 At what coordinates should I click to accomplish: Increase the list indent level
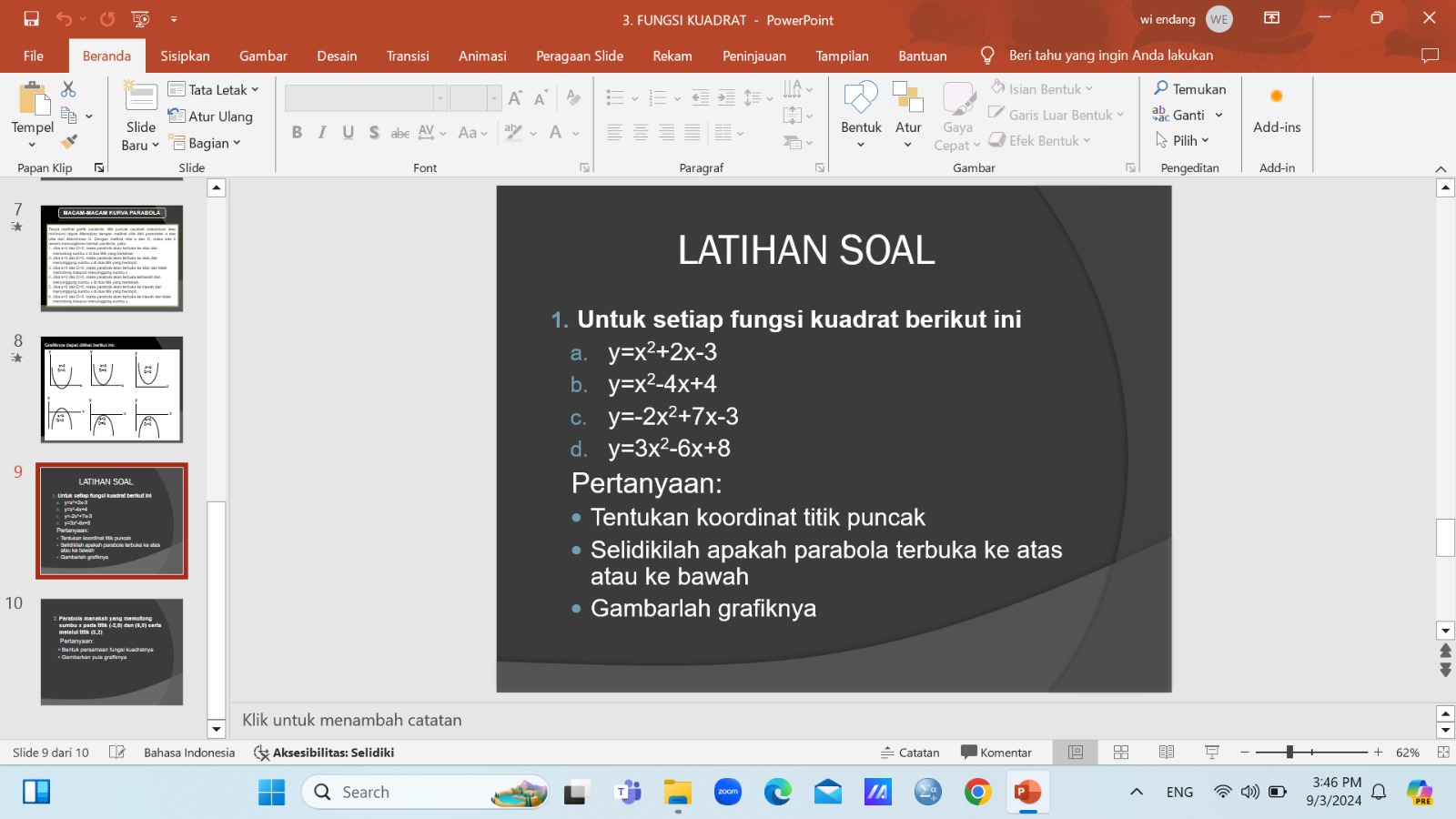726,97
